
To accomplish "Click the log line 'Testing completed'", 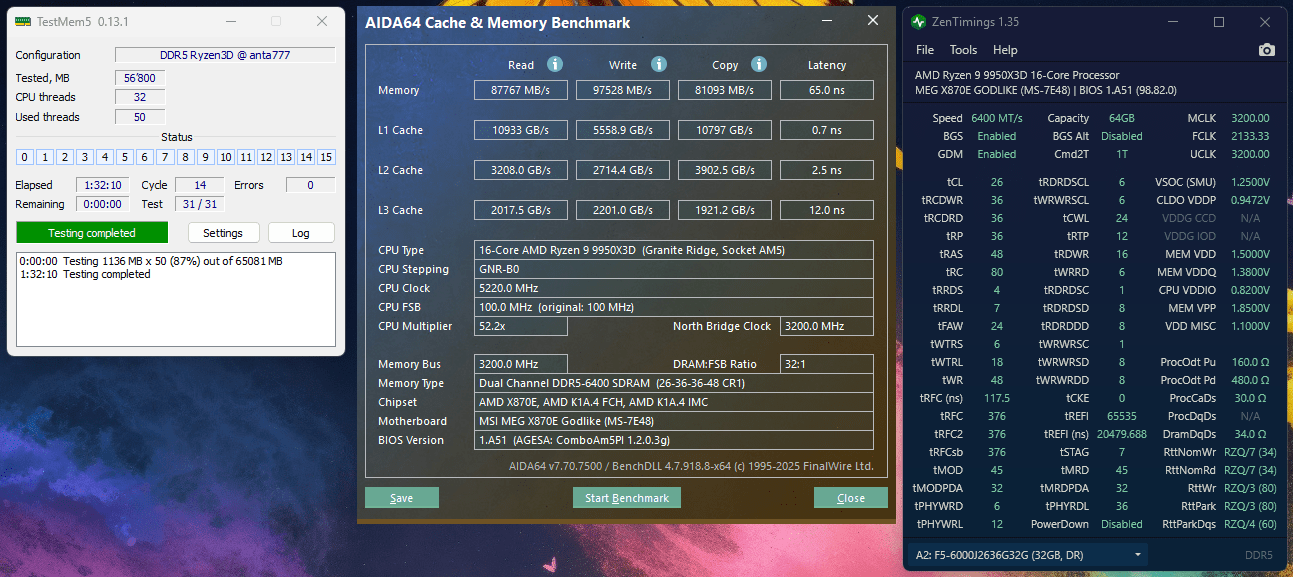I will tap(85, 274).
